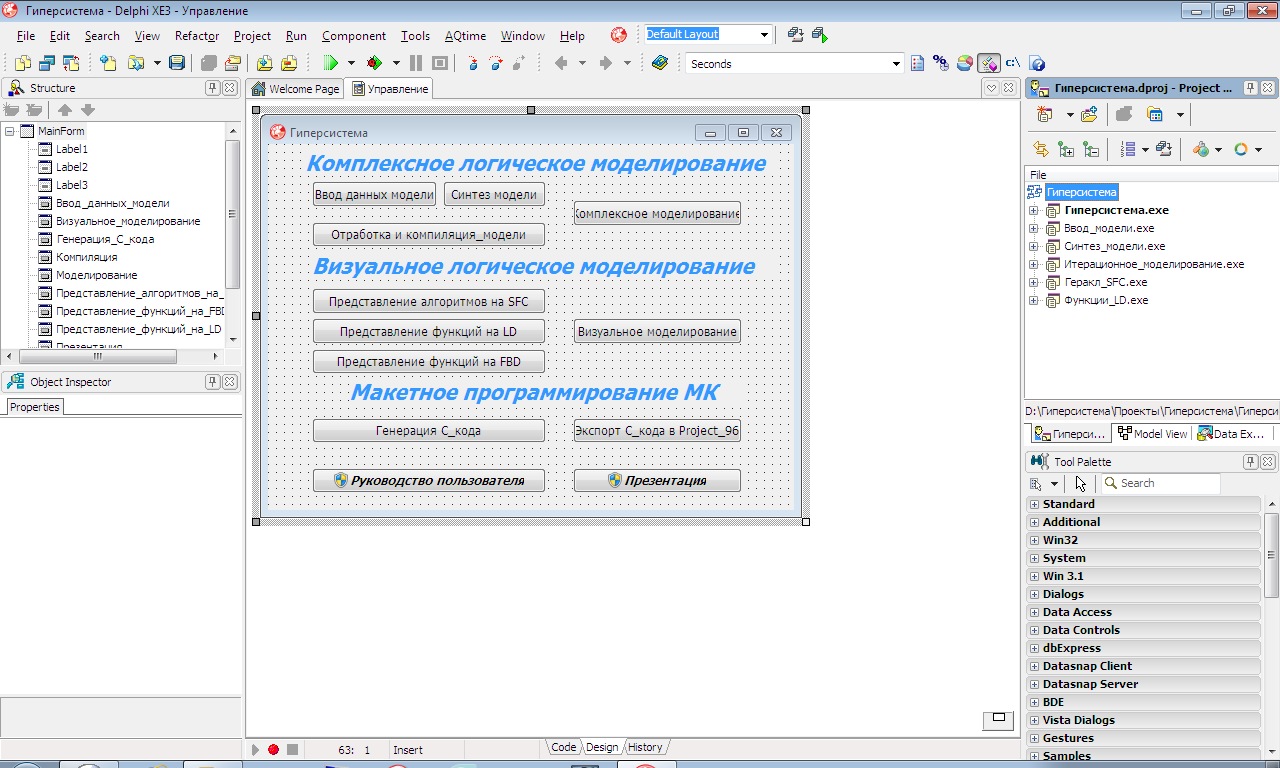
Task: Click the Комплексное моделирование form button
Action: tap(657, 214)
